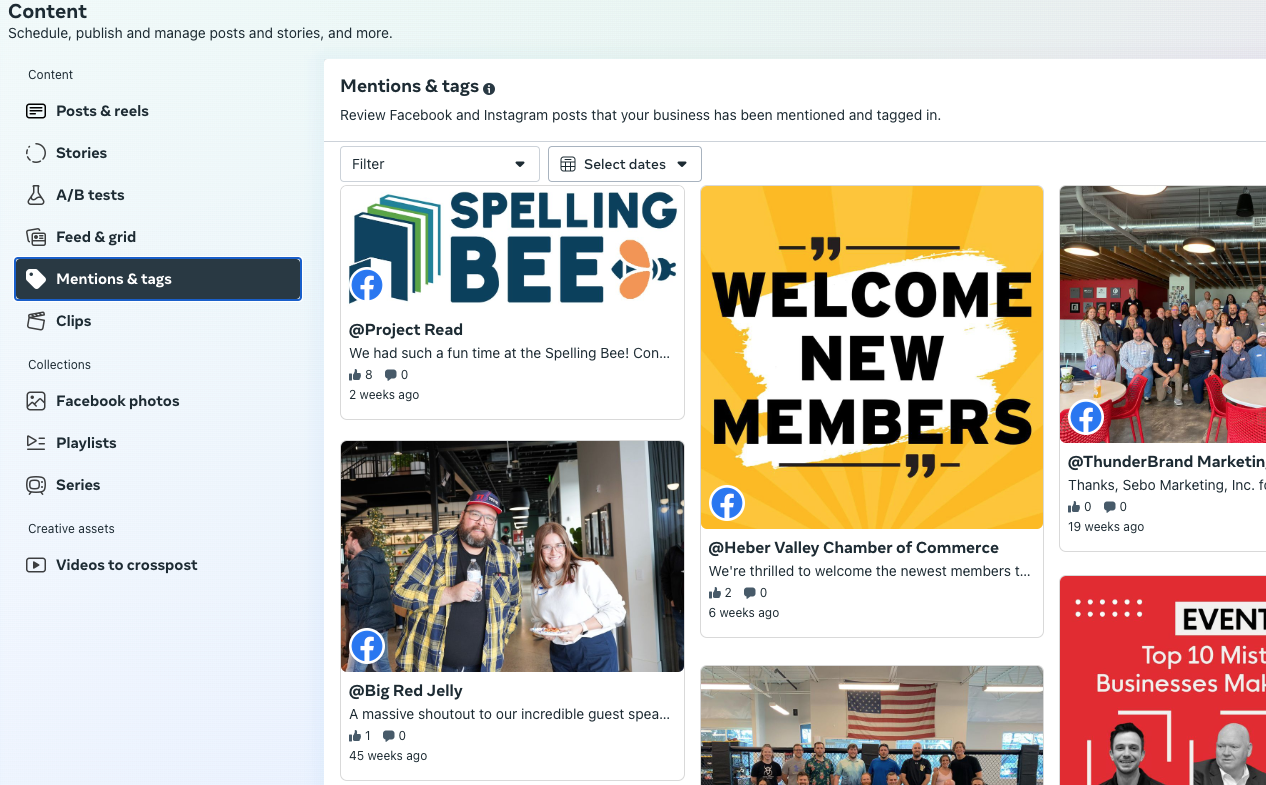Click the calendar icon in Select dates
1266x785 pixels.
click(568, 164)
